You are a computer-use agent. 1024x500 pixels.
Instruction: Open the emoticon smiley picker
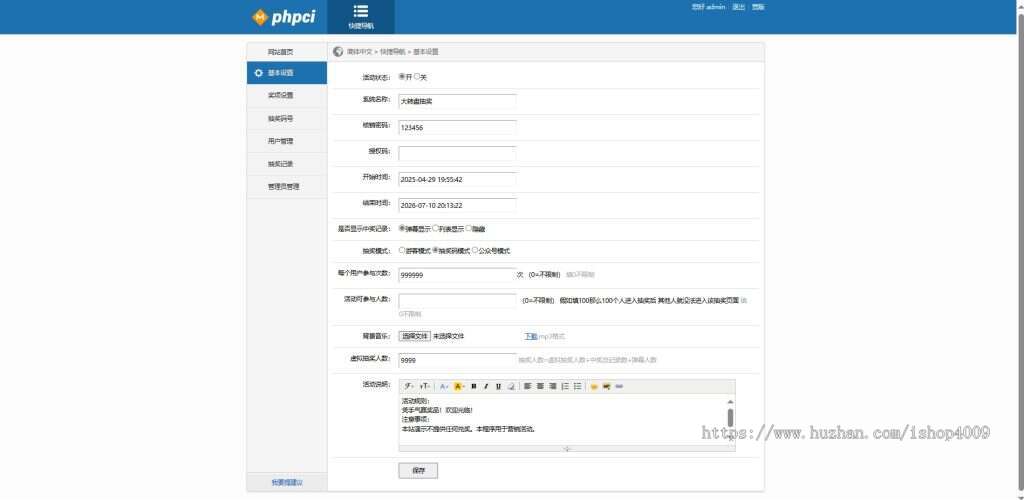594,386
